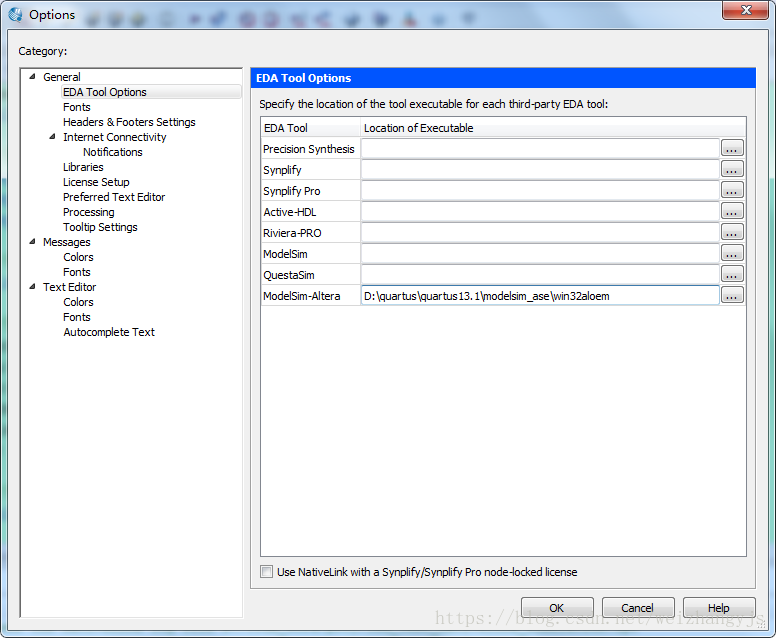Collapse the Internet Connectivity node

pos(52,136)
